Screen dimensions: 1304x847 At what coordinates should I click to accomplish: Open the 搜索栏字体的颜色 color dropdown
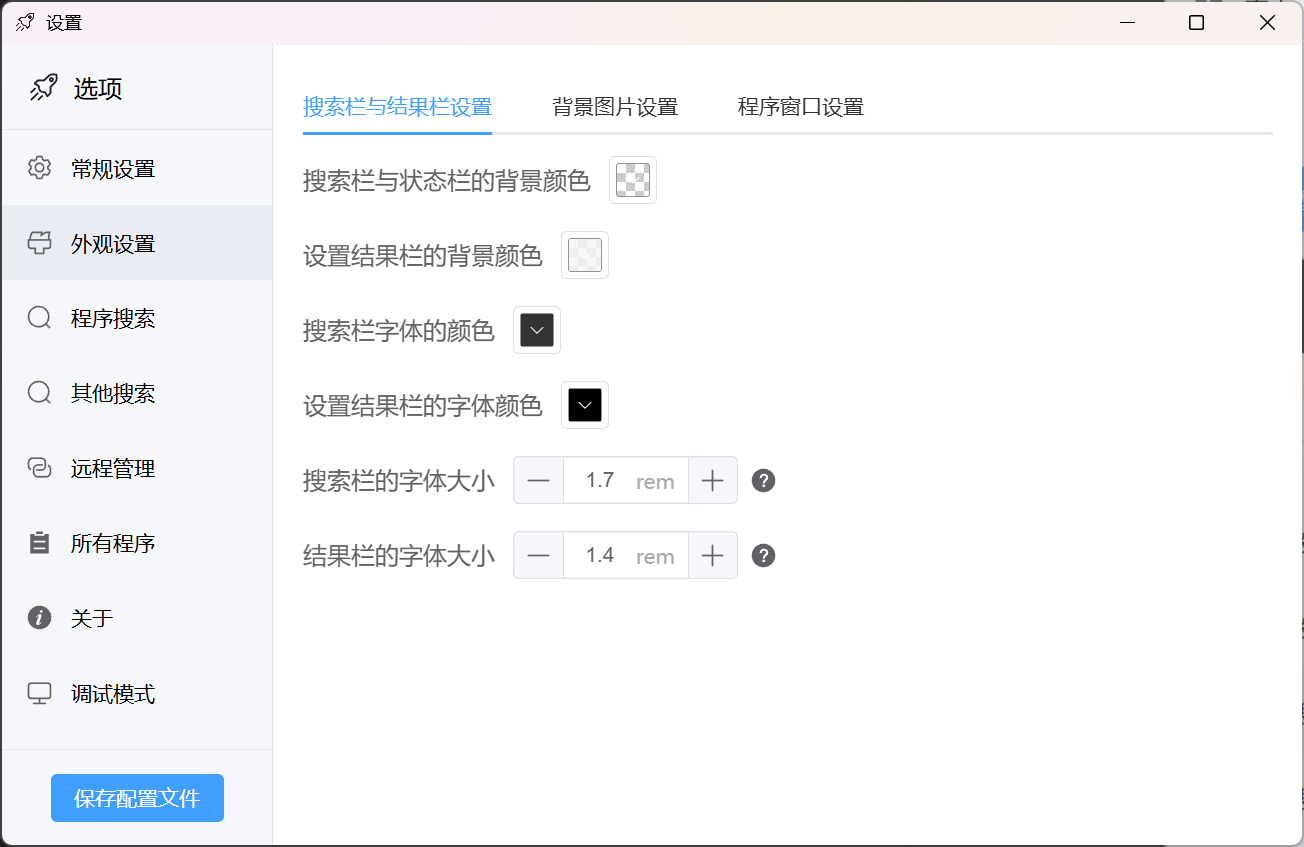point(537,330)
